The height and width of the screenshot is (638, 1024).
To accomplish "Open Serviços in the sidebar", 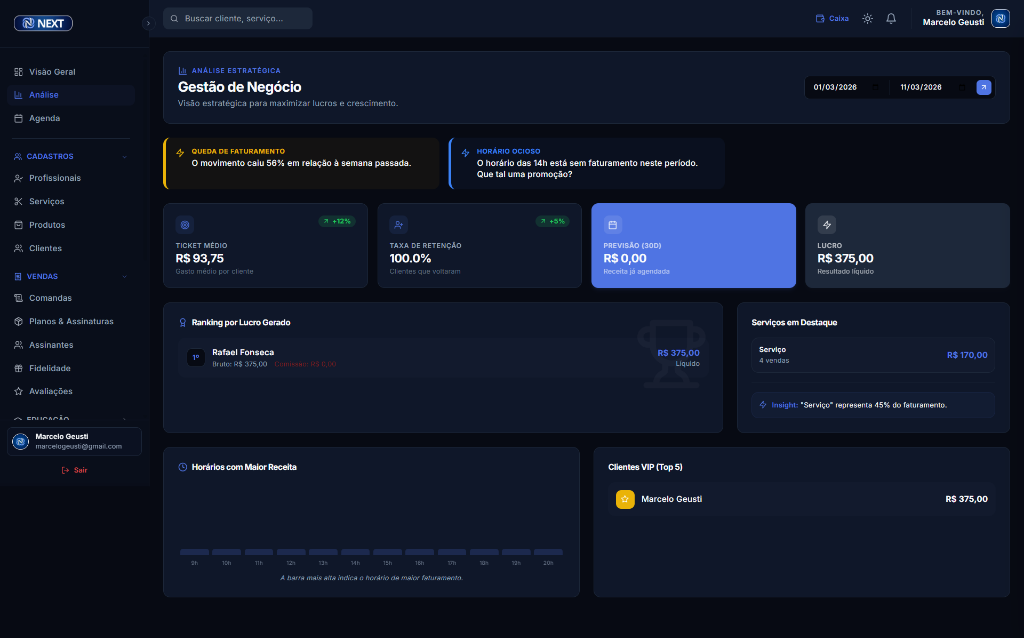I will 71,201.
